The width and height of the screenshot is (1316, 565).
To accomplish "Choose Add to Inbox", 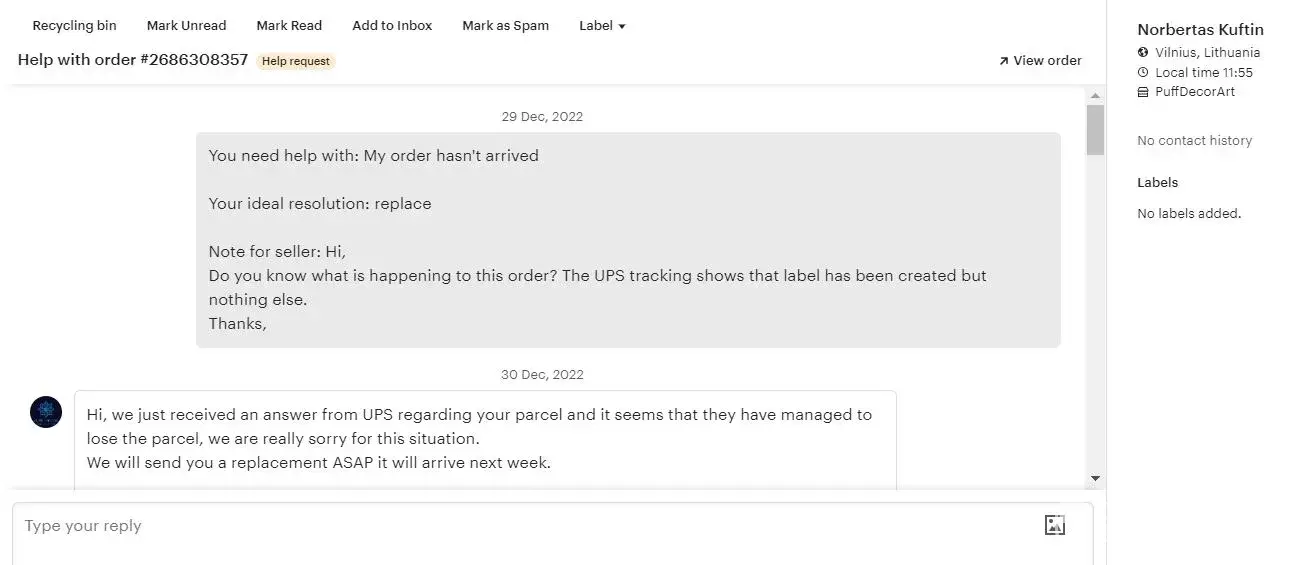I will [x=392, y=26].
